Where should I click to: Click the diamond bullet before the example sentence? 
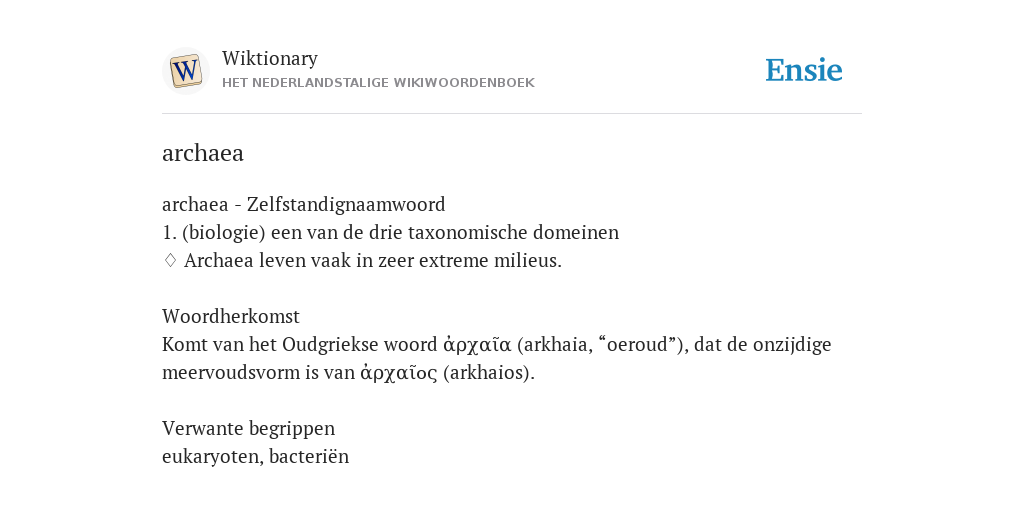tap(170, 261)
